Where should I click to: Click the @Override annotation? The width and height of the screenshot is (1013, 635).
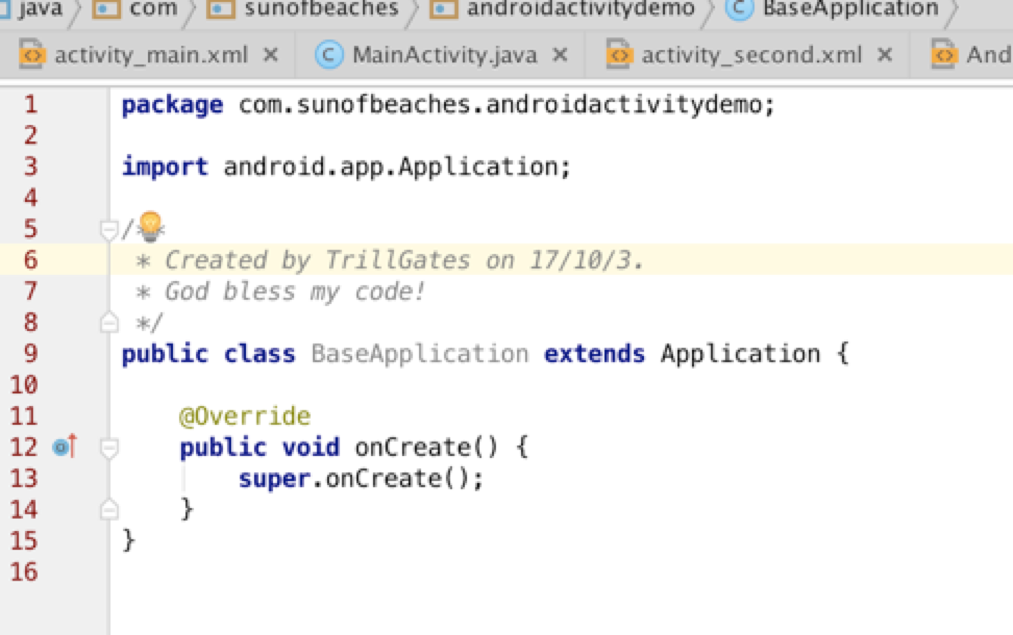click(x=245, y=416)
